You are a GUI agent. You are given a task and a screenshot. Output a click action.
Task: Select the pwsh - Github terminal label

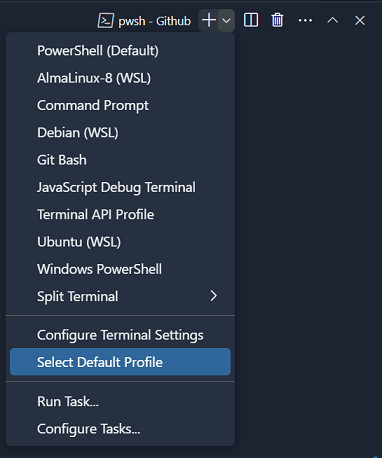point(155,21)
